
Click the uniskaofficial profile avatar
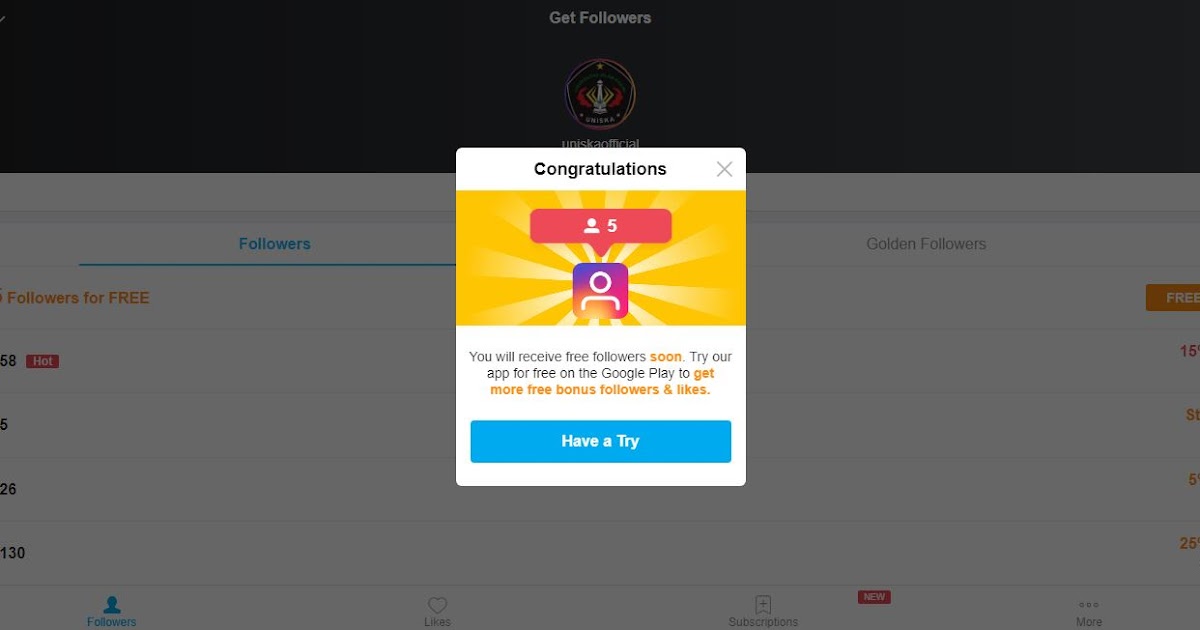600,94
